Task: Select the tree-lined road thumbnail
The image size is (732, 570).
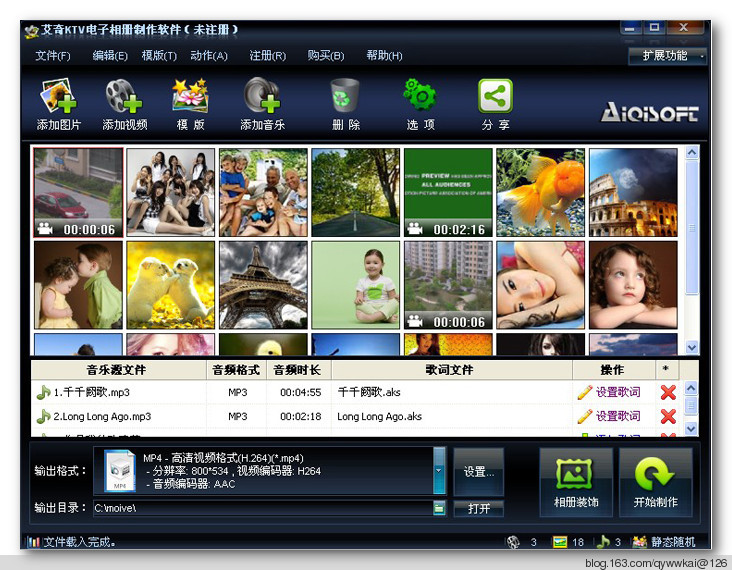Action: [356, 192]
